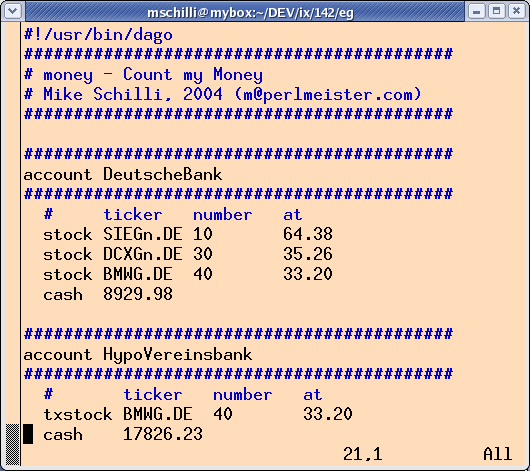Viewport: 530px width, 471px height.
Task: Click the All scroll status indicator
Action: coord(498,454)
